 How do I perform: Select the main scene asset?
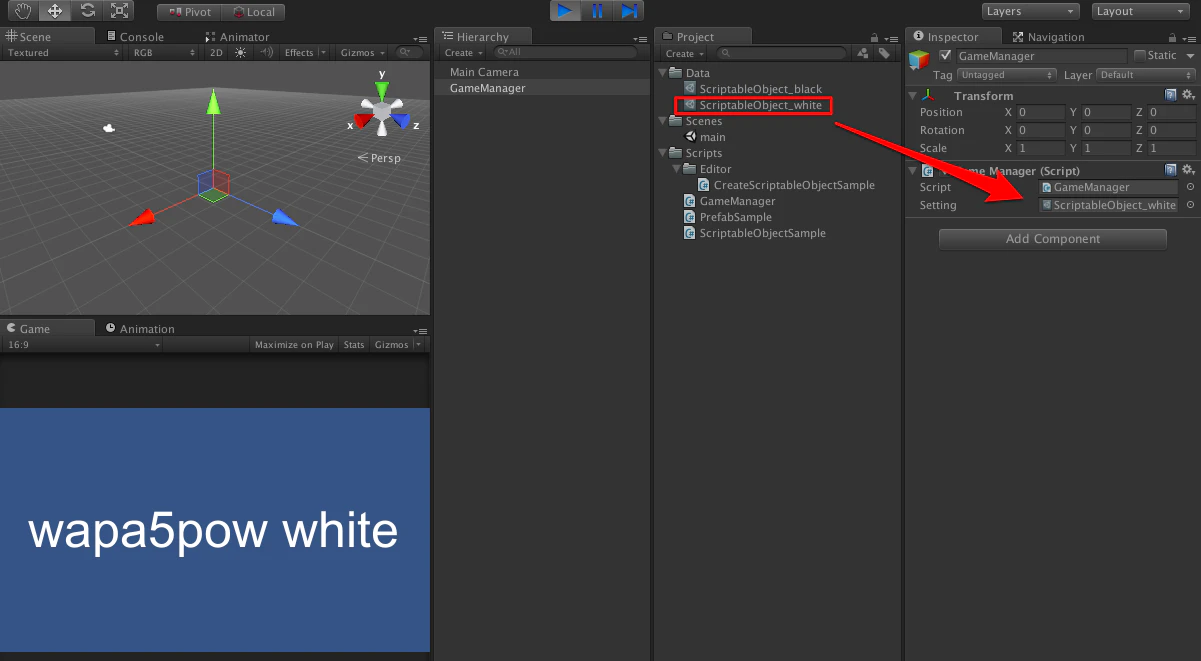(705, 137)
